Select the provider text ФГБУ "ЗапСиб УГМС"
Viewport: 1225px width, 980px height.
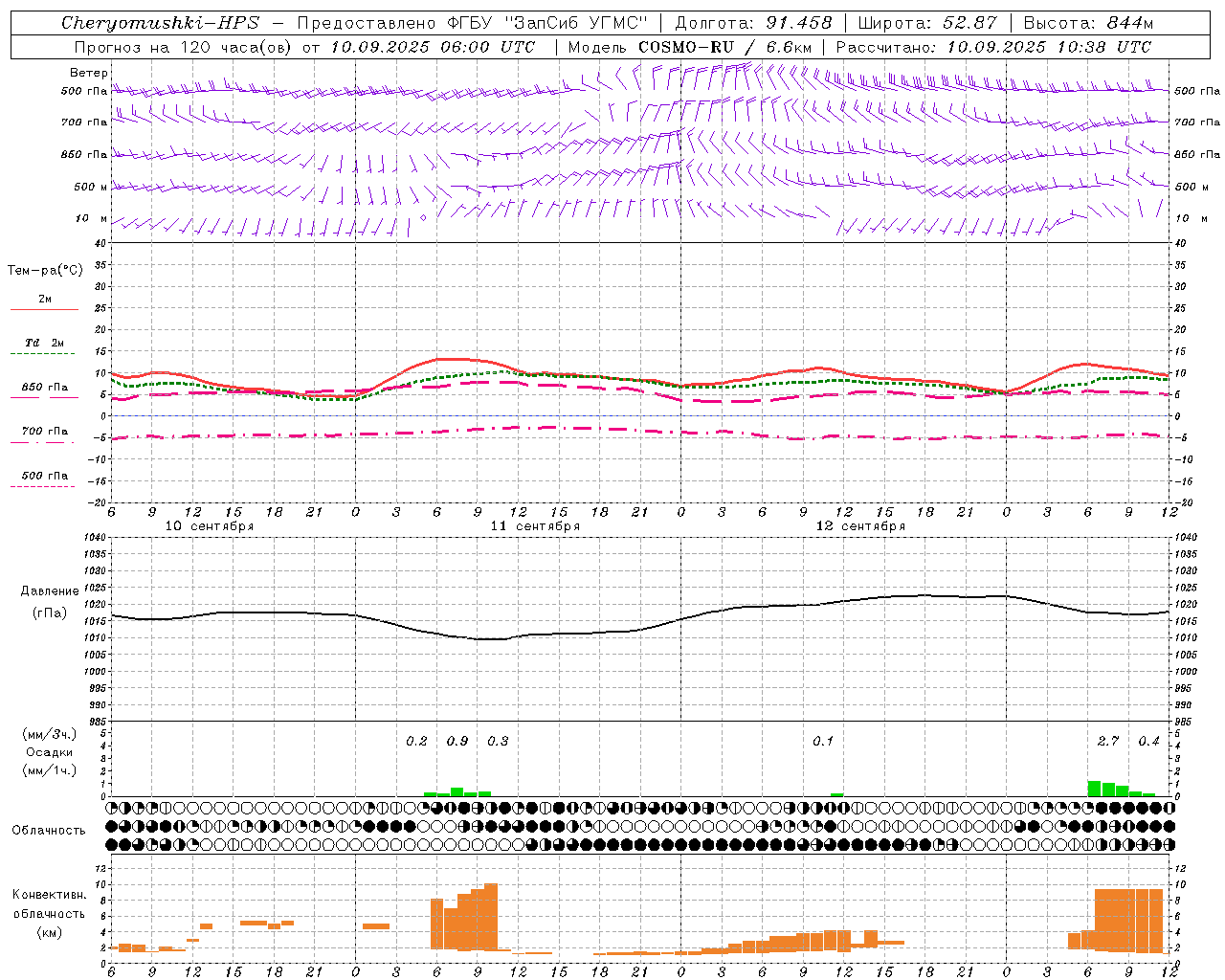point(546,23)
